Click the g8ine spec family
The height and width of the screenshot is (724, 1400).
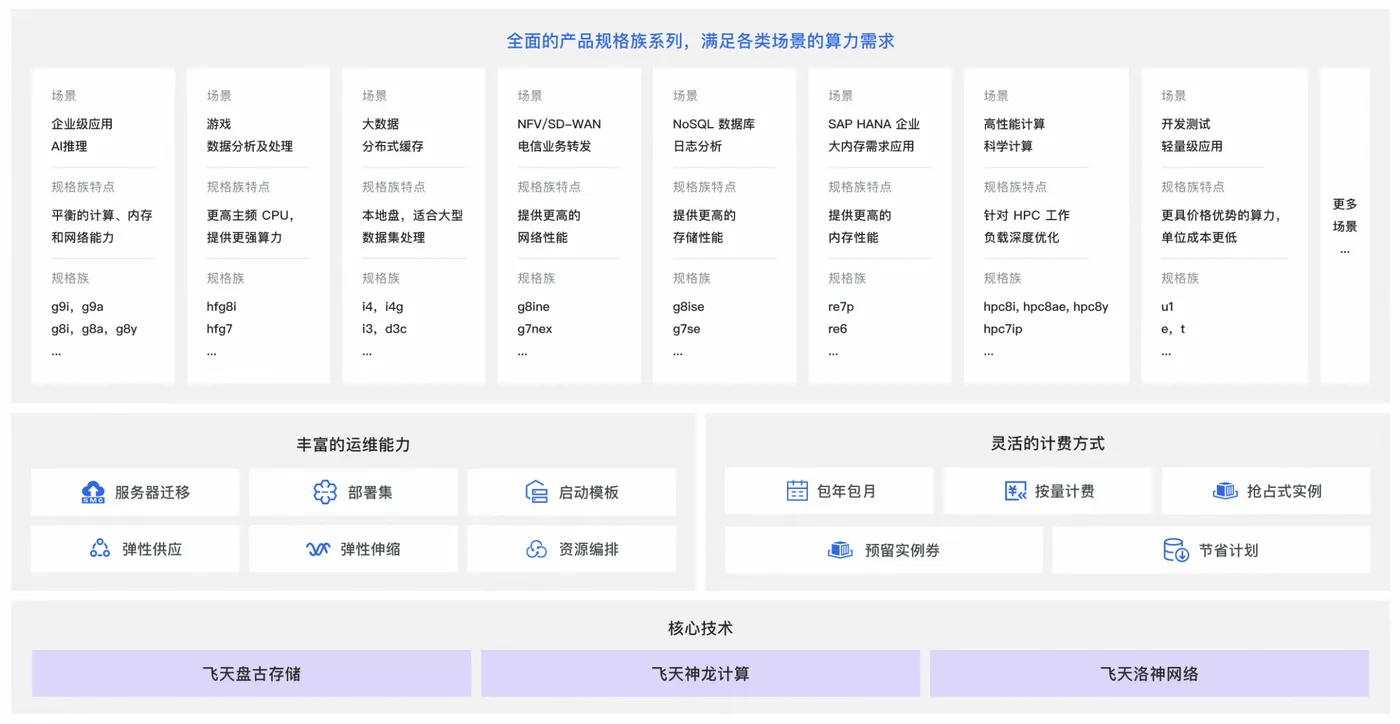click(534, 307)
